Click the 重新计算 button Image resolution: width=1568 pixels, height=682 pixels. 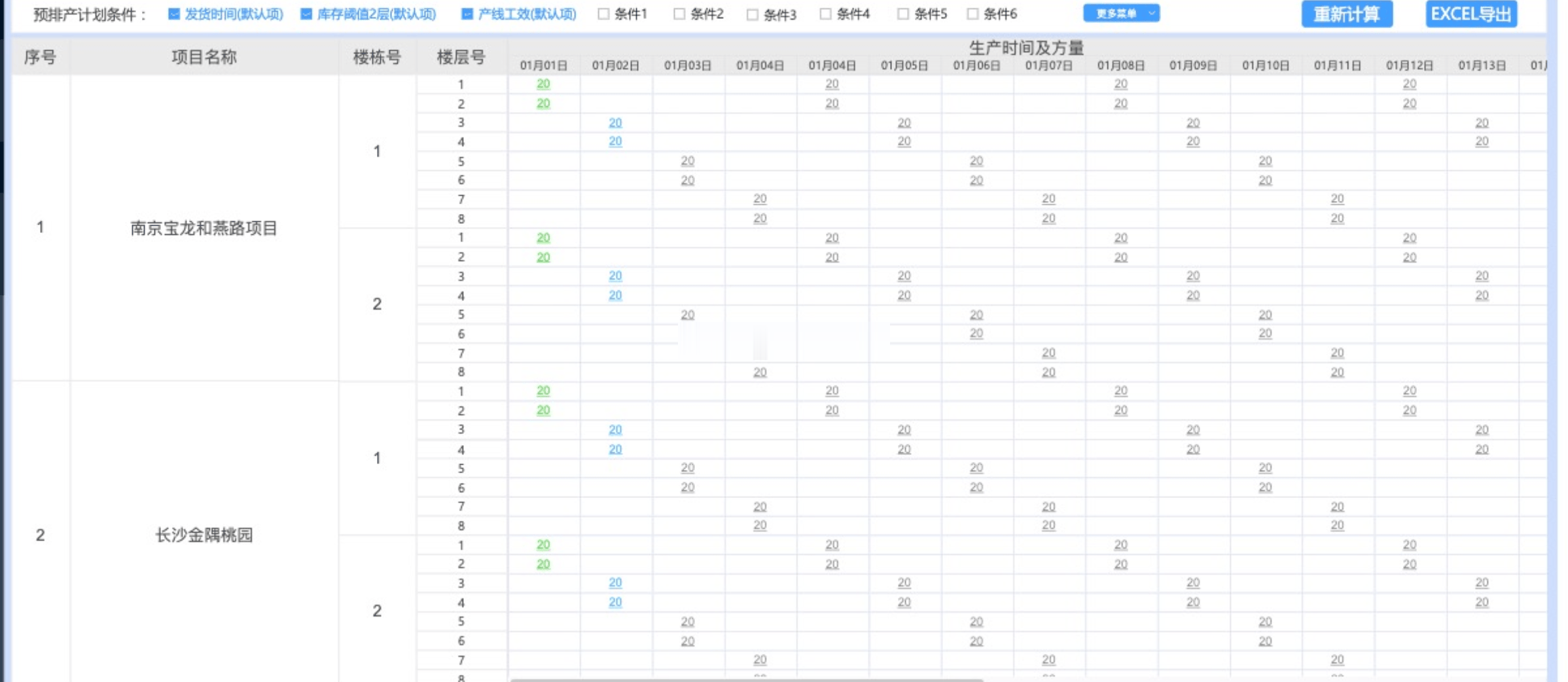[1347, 14]
